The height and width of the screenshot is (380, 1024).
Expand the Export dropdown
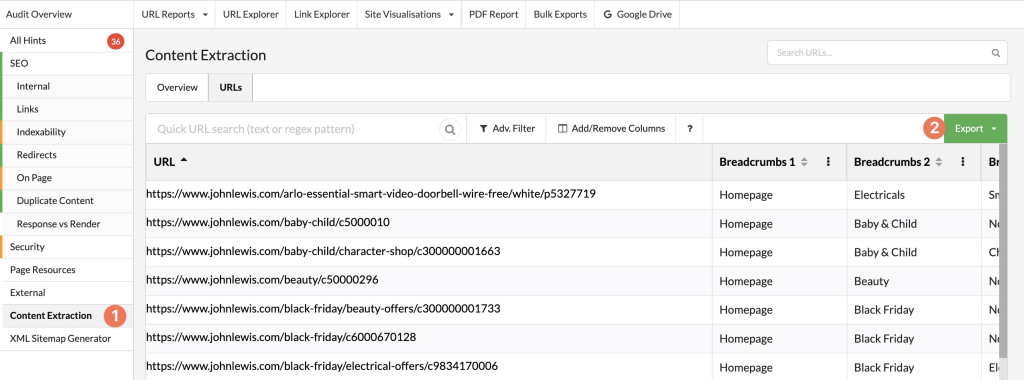tap(976, 129)
